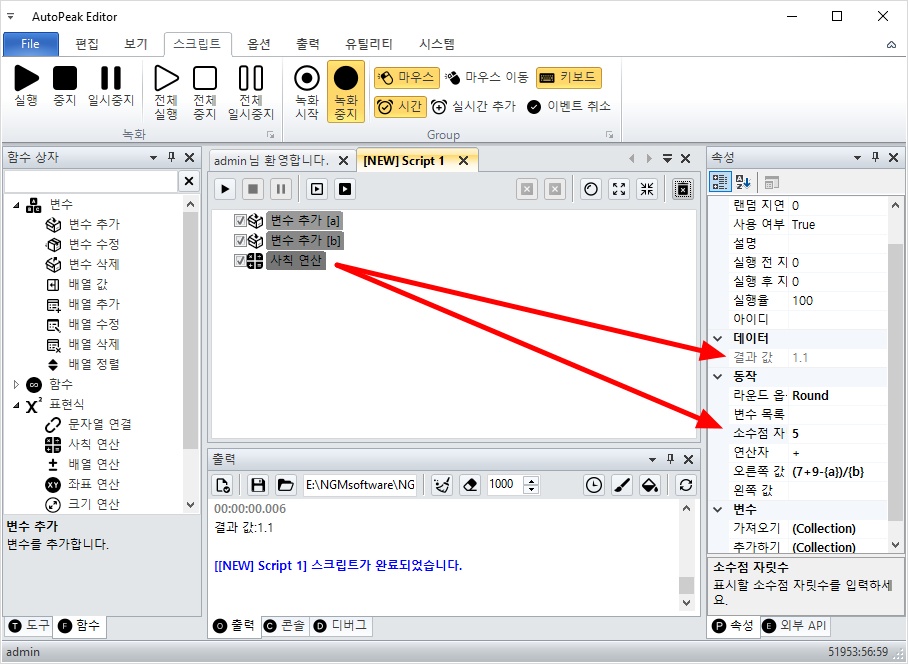
Task: Switch to the 옵션 ribbon tab
Action: (x=259, y=44)
